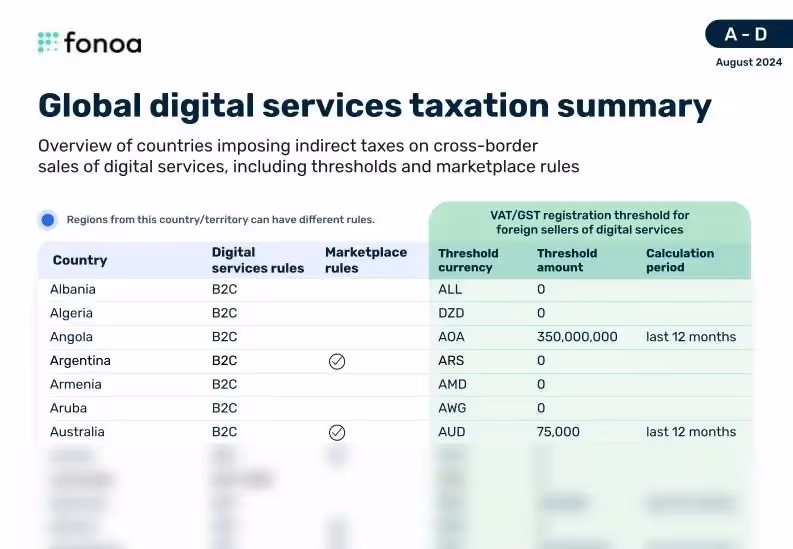Select the Country column header
This screenshot has height=549, width=793.
(80, 260)
